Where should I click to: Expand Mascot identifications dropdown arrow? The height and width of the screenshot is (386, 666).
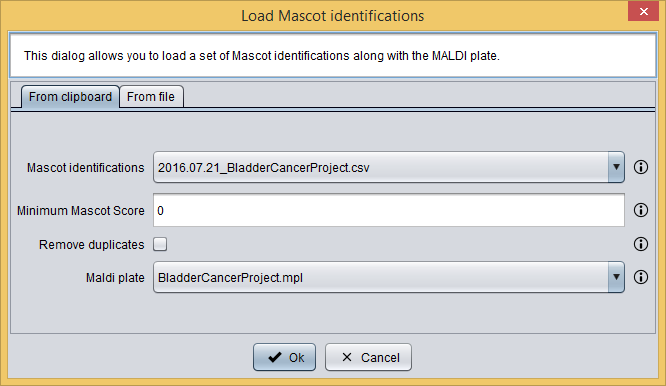[616, 167]
